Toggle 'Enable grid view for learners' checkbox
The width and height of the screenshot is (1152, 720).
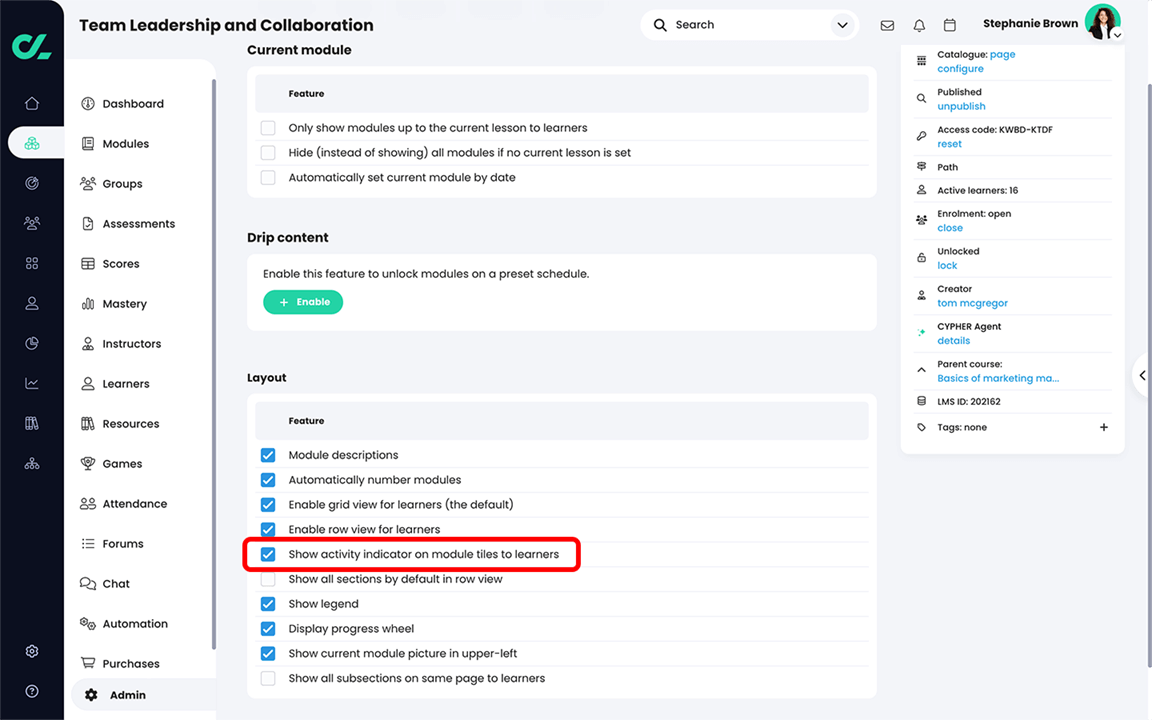pyautogui.click(x=268, y=505)
